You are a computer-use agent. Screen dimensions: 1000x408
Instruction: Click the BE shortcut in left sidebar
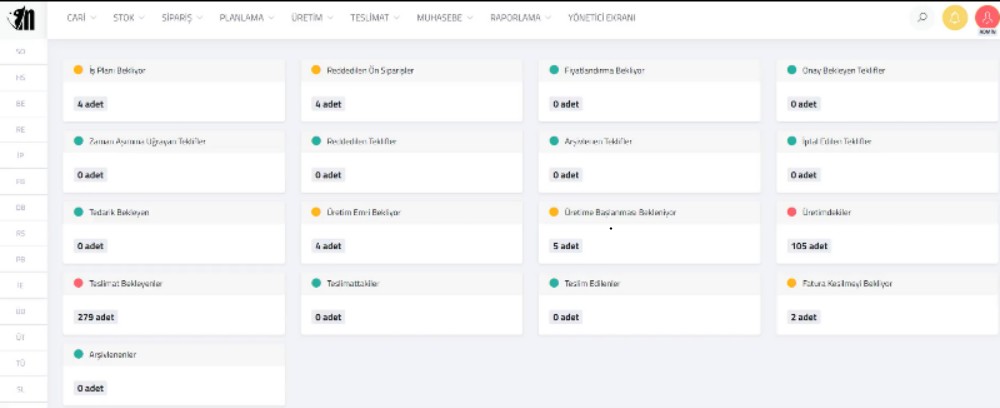(20, 103)
